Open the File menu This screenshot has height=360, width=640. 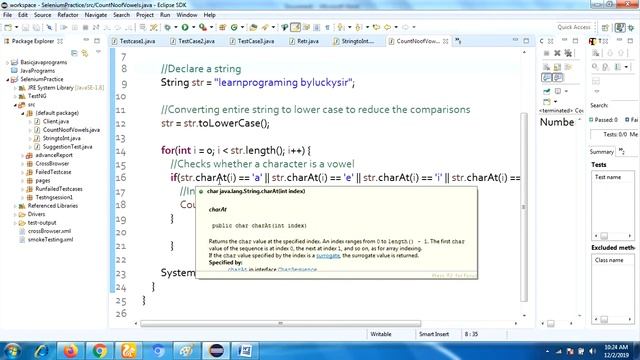point(7,15)
